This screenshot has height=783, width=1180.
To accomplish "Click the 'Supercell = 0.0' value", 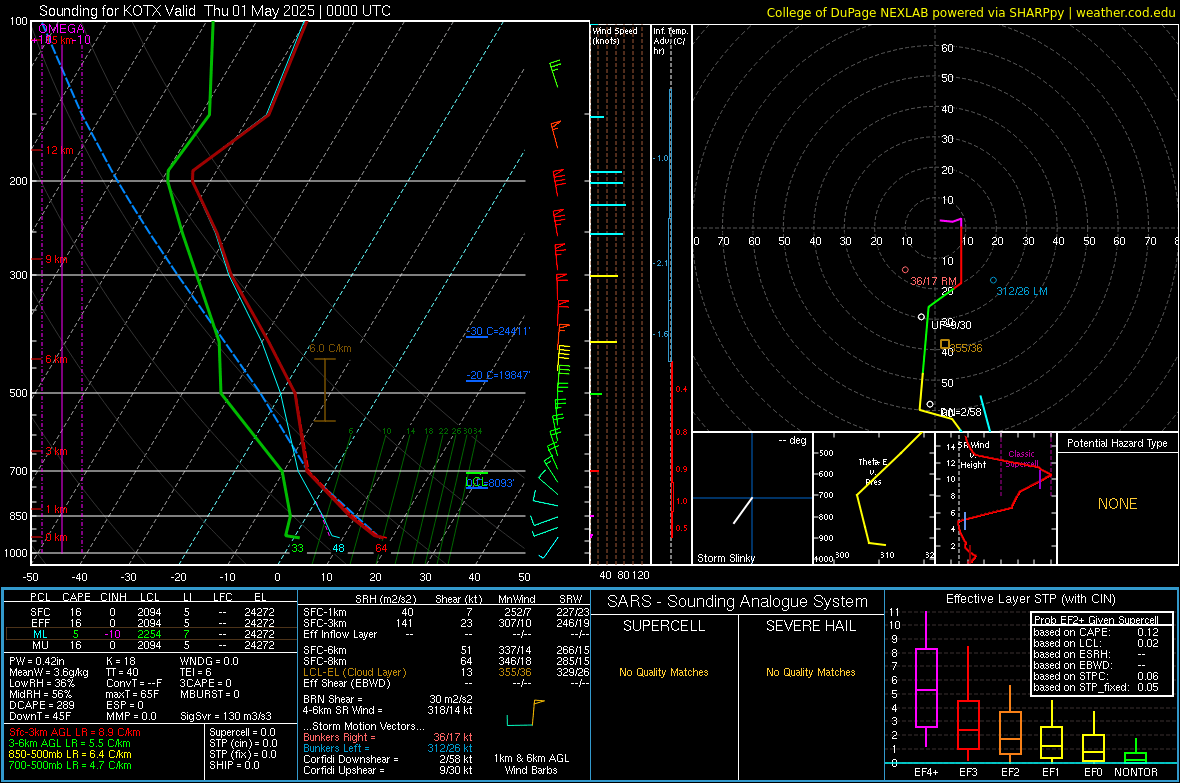I will [x=242, y=732].
